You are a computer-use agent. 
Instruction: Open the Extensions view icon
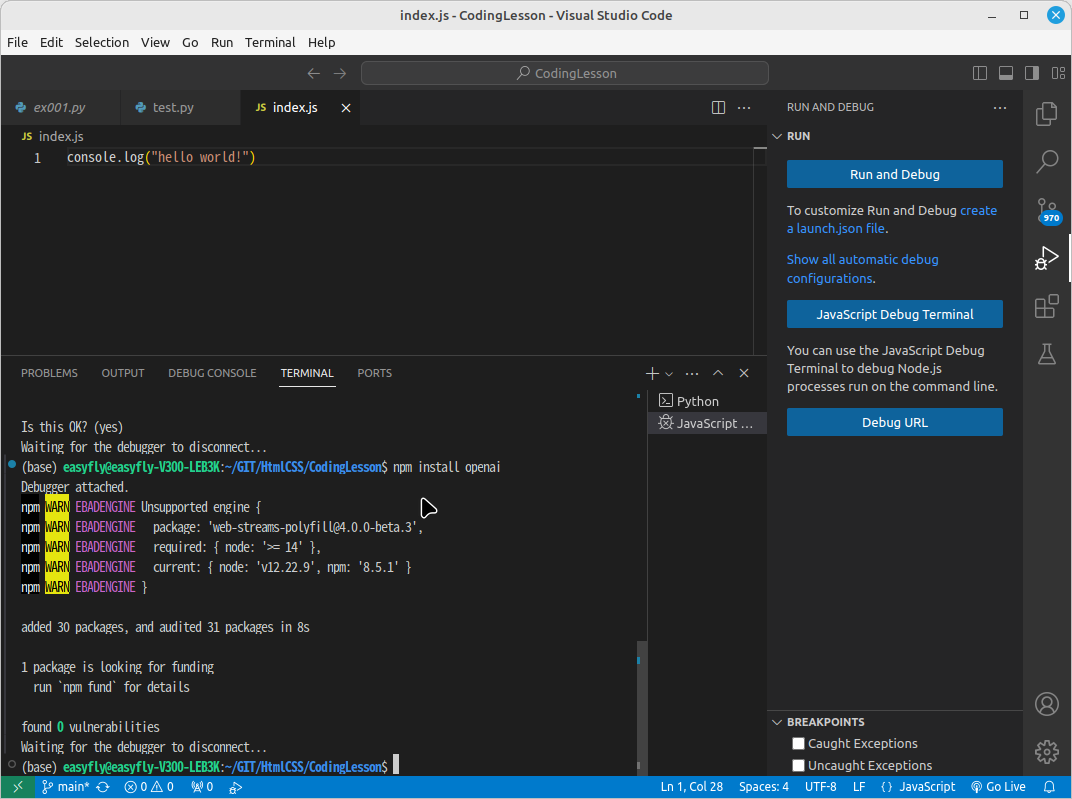pos(1046,306)
